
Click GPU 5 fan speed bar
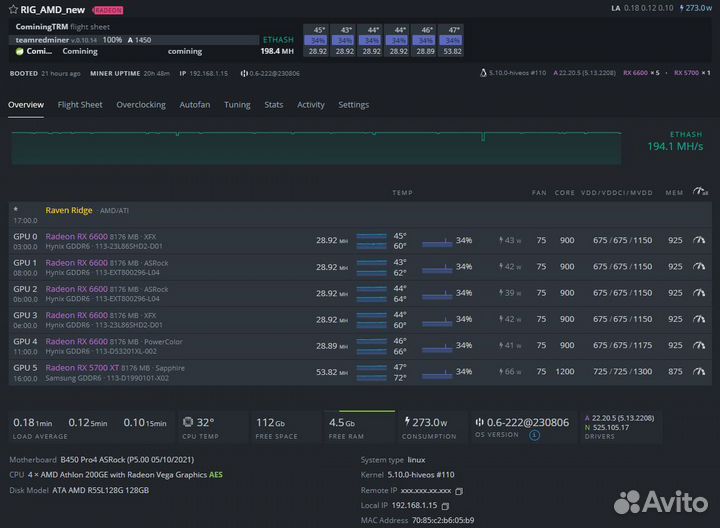[437, 371]
